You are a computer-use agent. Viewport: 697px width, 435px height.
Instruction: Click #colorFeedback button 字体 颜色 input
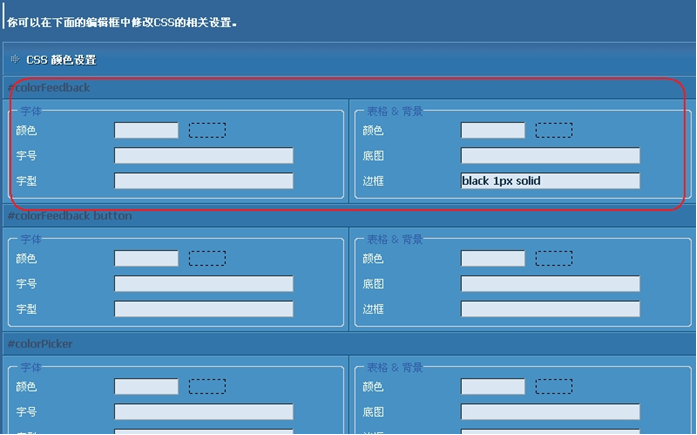(146, 258)
